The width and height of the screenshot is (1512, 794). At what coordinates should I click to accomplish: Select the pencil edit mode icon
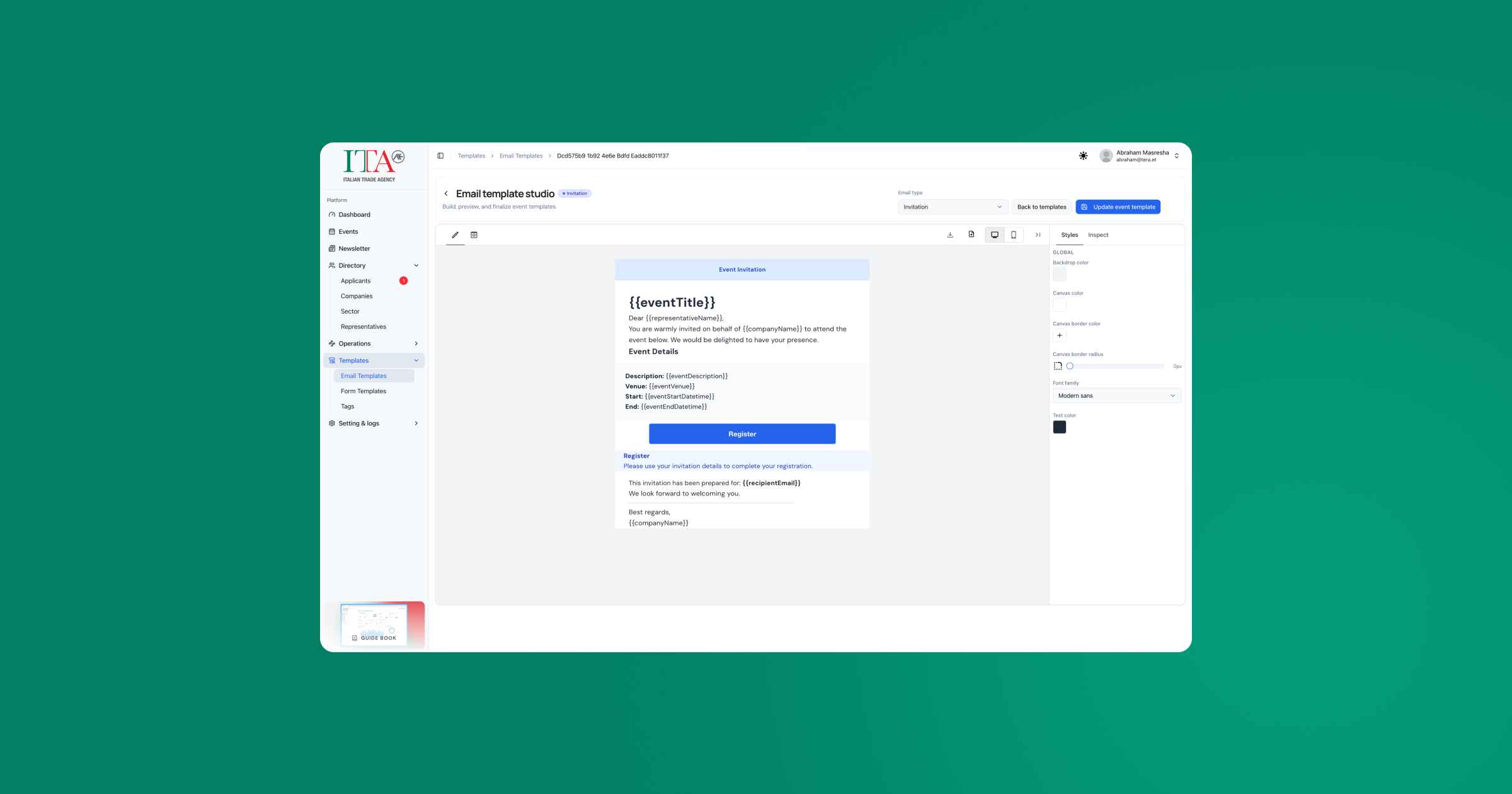click(455, 235)
